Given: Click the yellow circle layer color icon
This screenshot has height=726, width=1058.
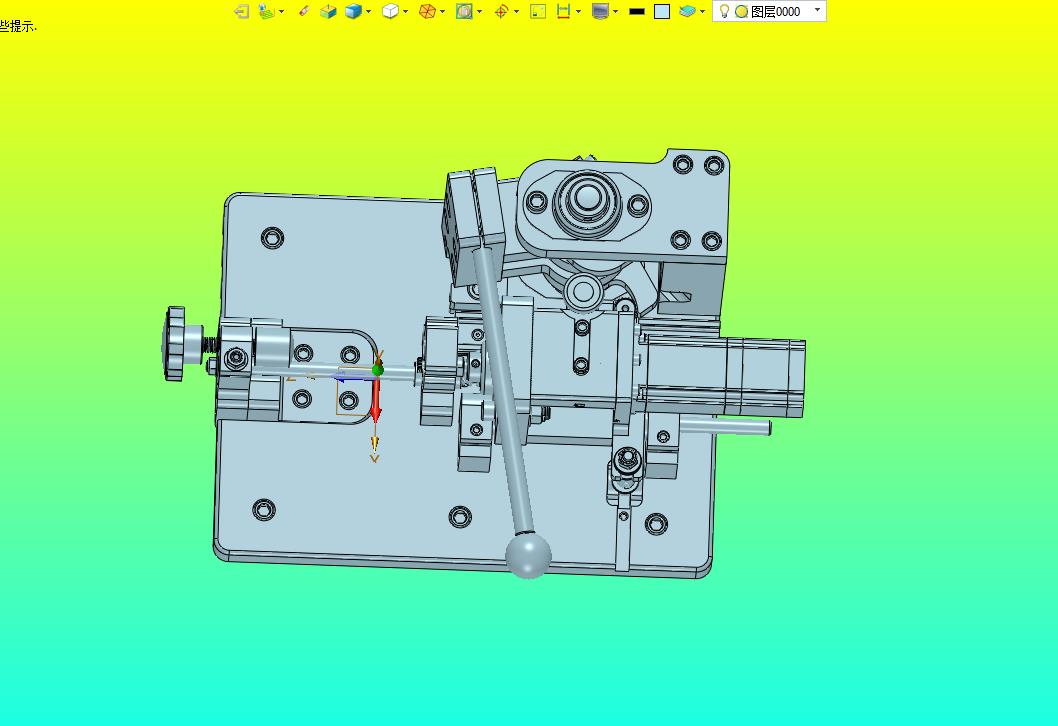Looking at the screenshot, I should click(741, 11).
